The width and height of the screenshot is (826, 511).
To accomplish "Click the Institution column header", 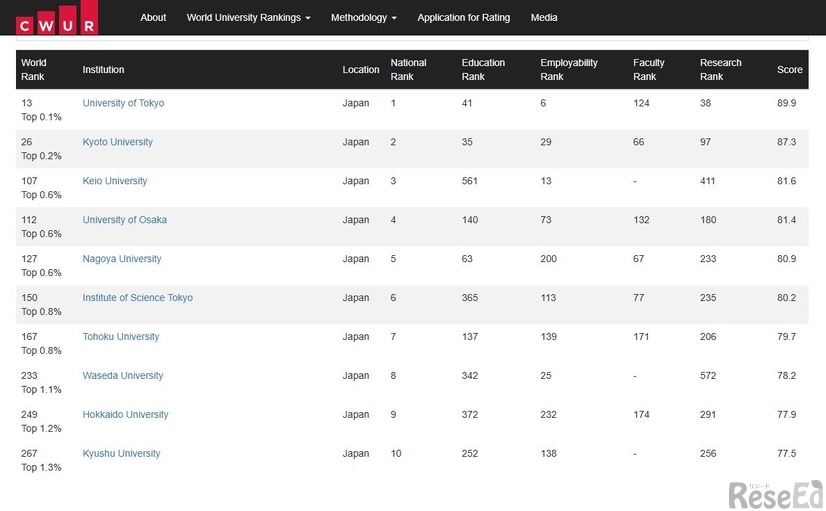I will [103, 70].
